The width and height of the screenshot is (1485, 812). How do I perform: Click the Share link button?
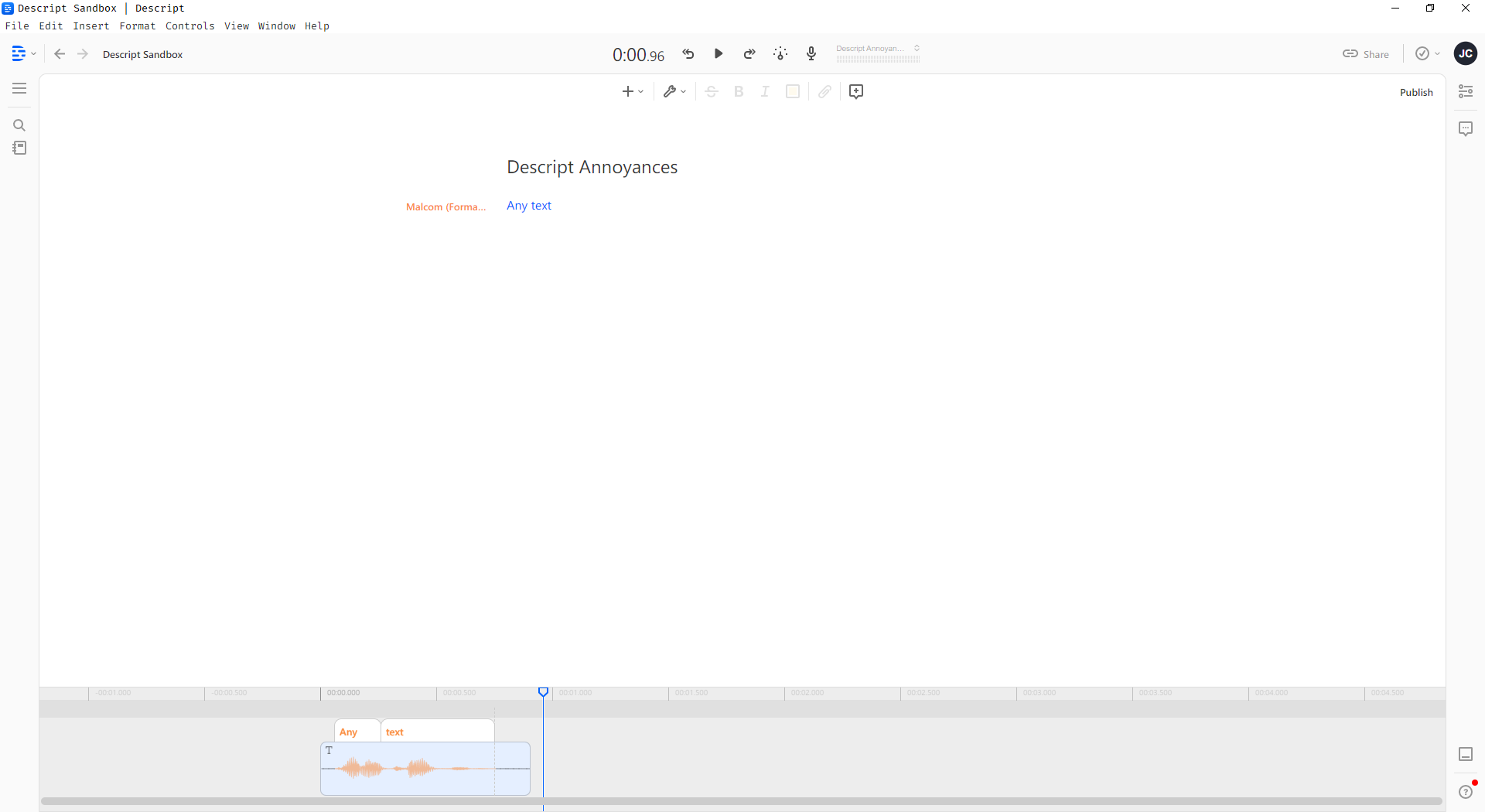[x=1366, y=54]
